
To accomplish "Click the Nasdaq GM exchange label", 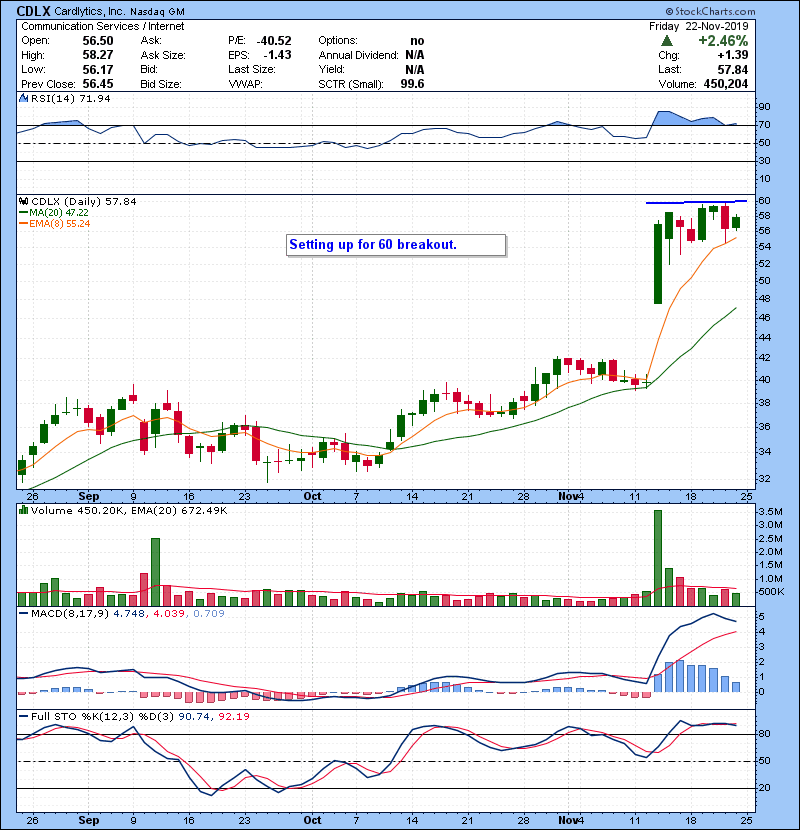I will coord(157,12).
